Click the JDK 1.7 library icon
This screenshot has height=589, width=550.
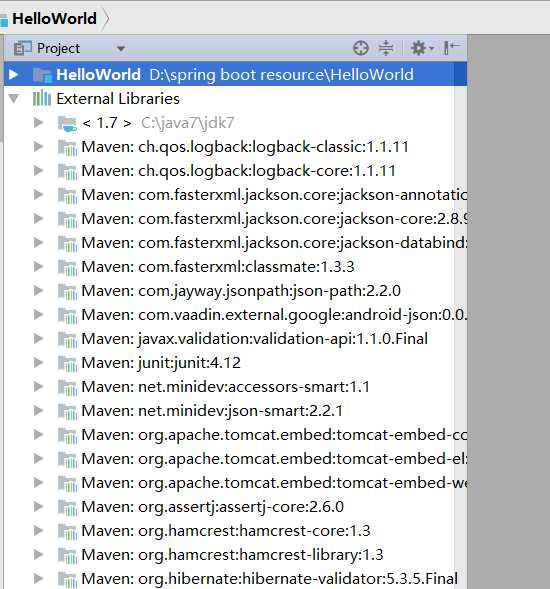(x=67, y=124)
